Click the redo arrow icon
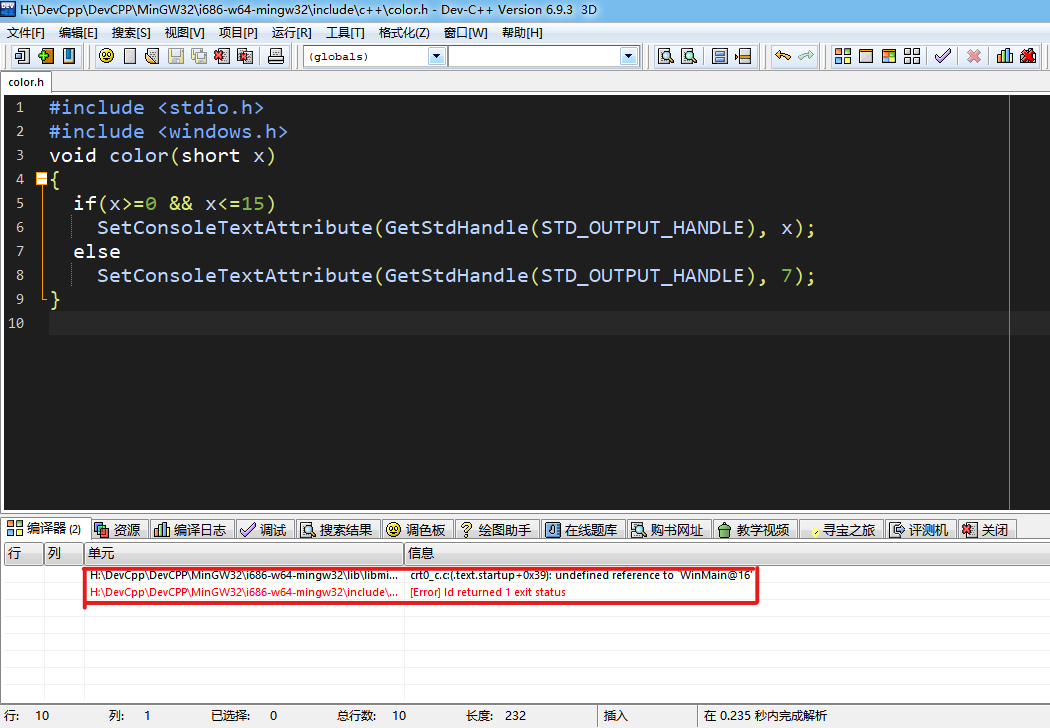 [806, 56]
